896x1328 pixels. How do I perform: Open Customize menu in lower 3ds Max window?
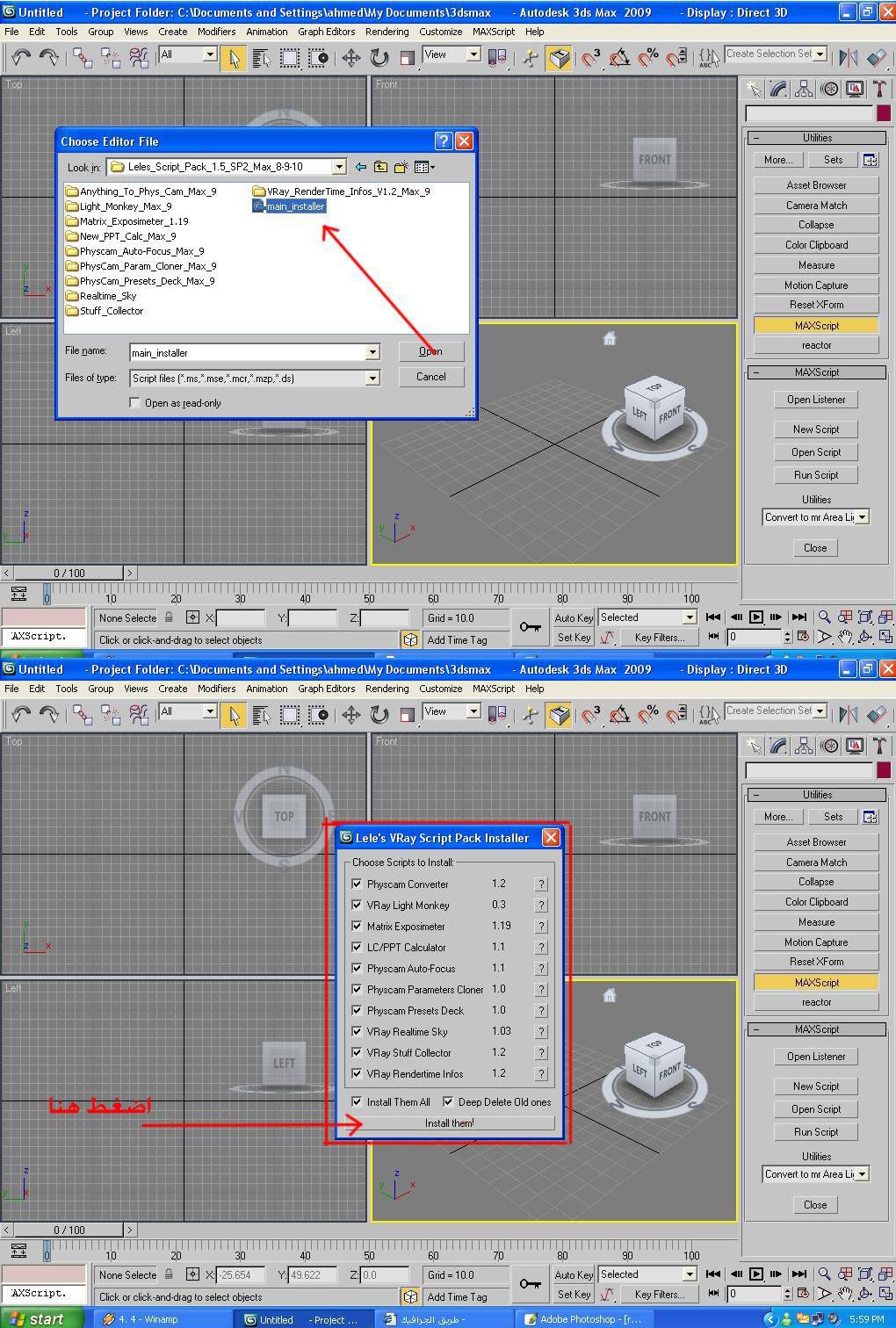pyautogui.click(x=441, y=689)
